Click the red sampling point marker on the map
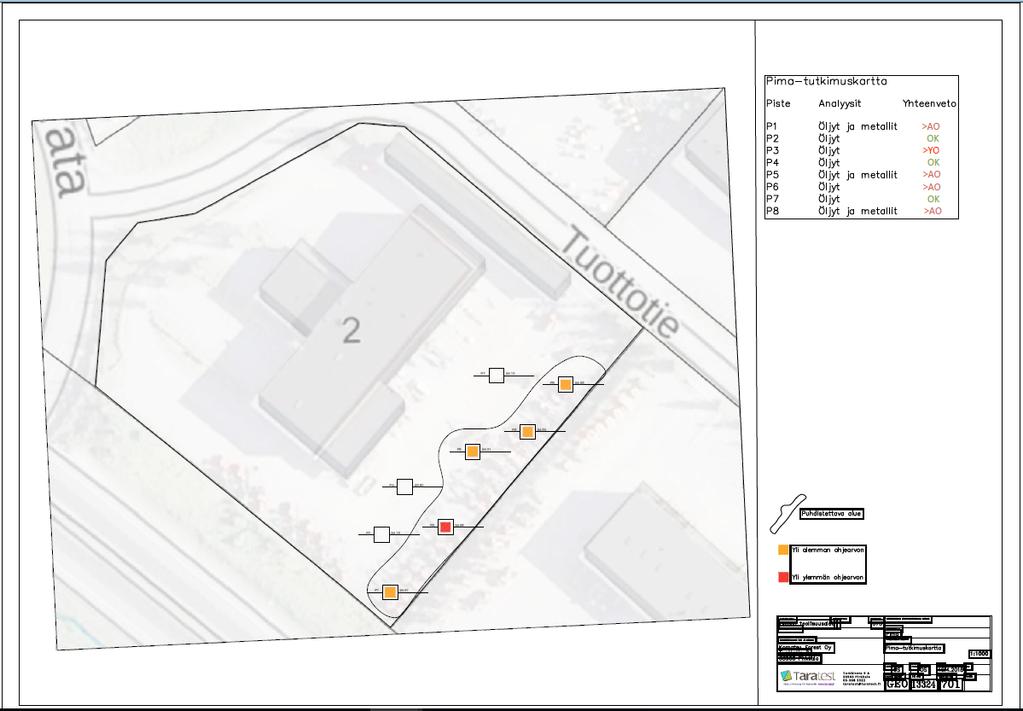 [446, 526]
